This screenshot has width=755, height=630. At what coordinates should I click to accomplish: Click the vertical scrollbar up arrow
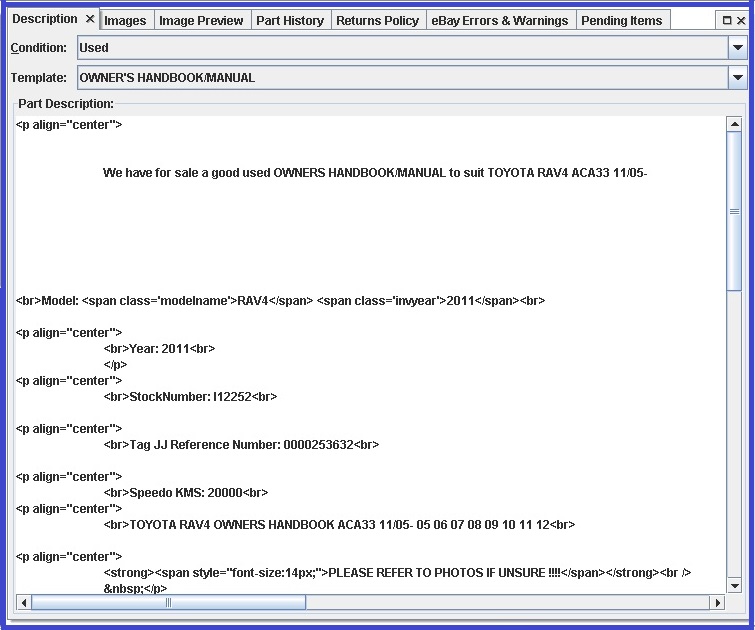coord(734,124)
